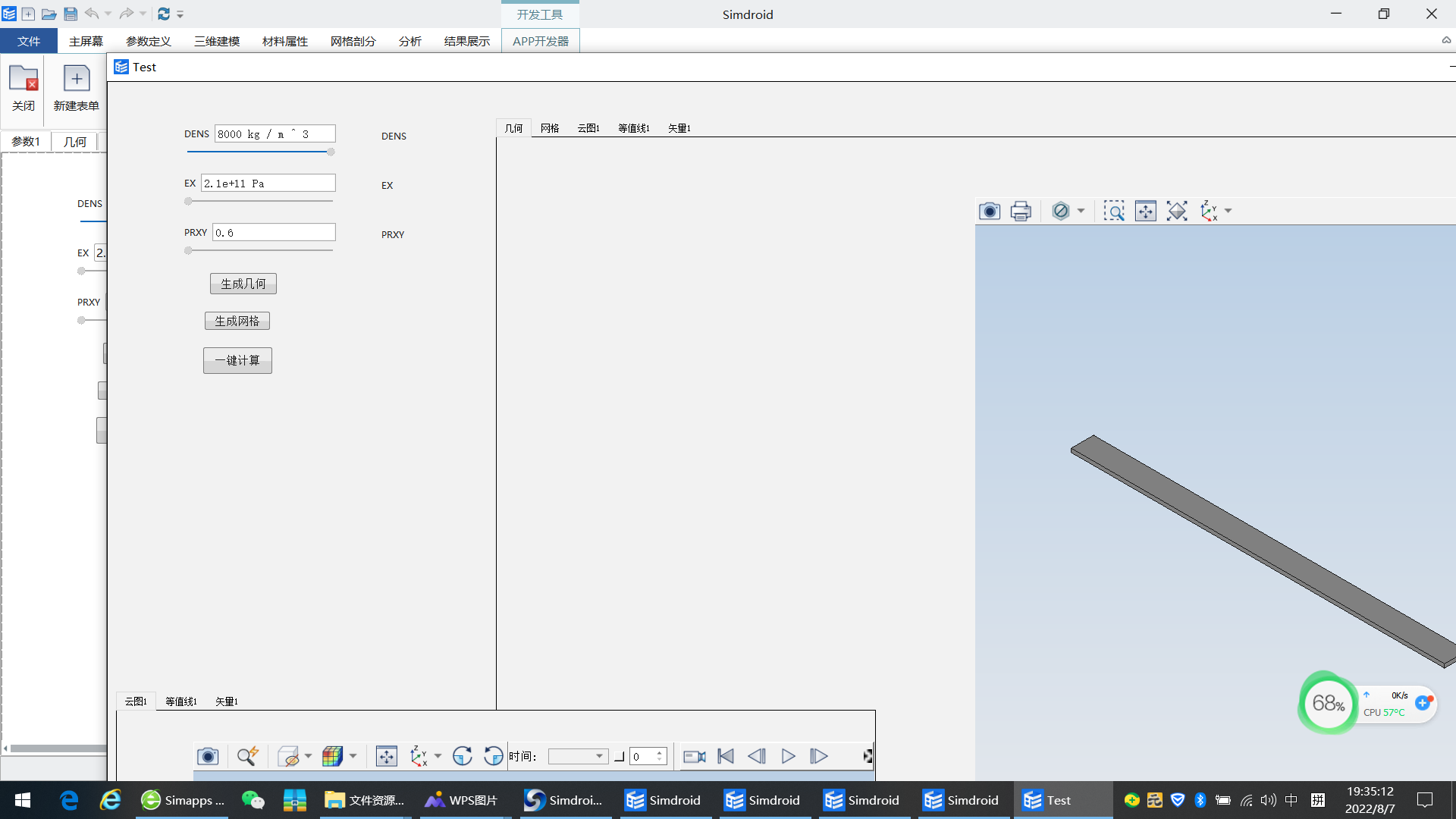Click the rotate counterclockwise icon in bottom toolbar
The width and height of the screenshot is (1456, 819).
(493, 756)
